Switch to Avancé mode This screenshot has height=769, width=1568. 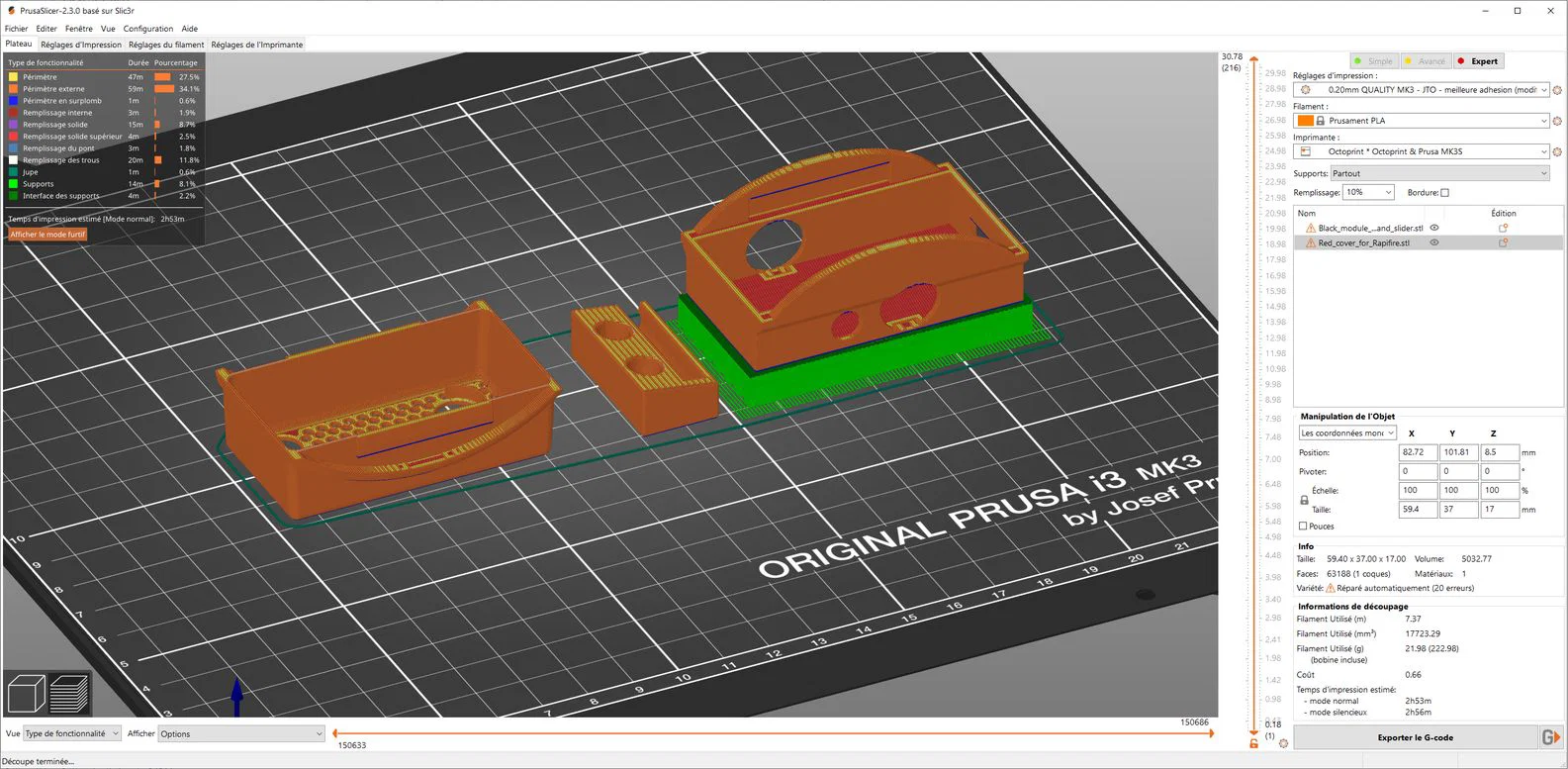tap(1426, 61)
